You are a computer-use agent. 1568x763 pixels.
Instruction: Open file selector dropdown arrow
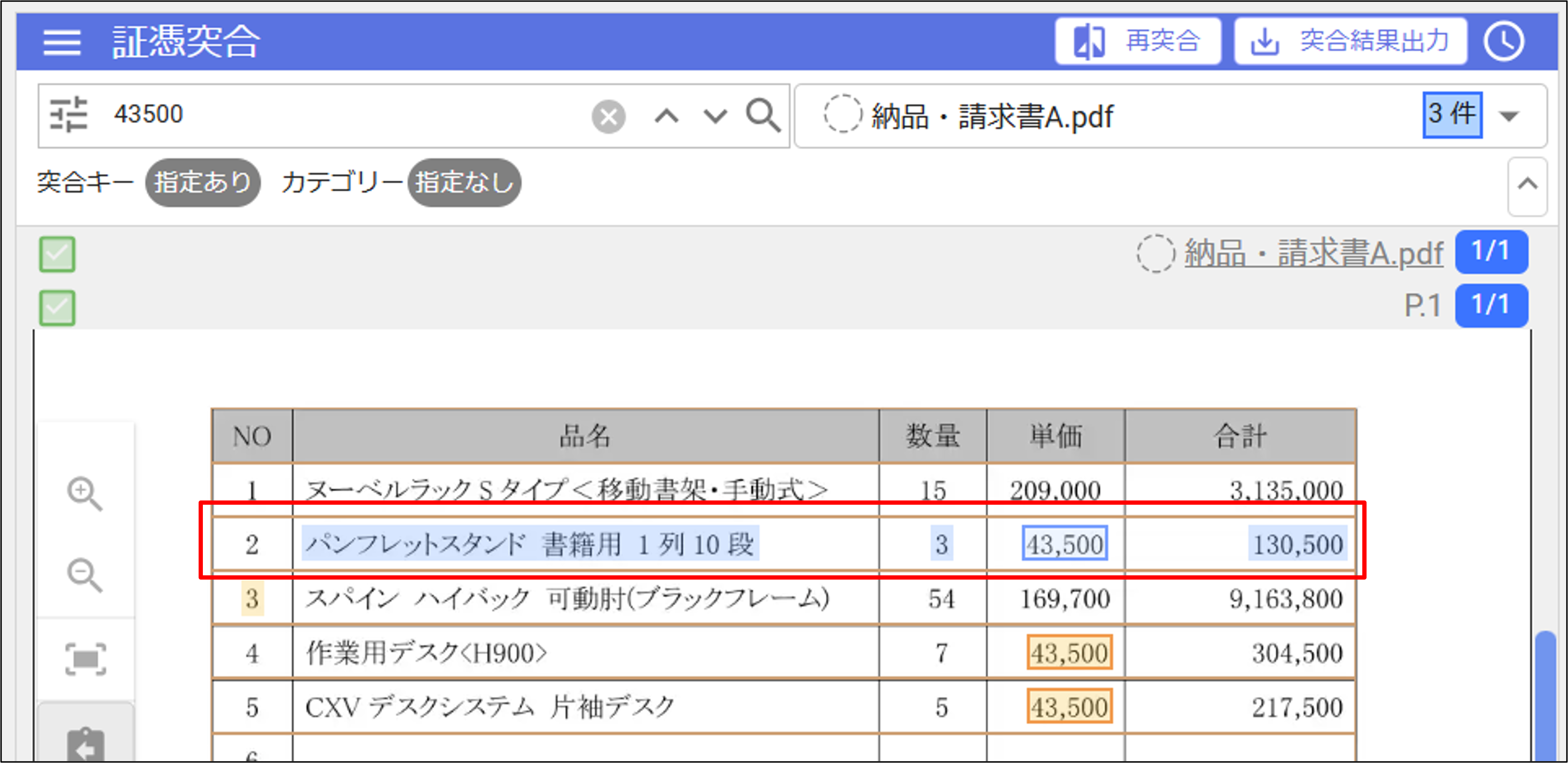(x=1510, y=116)
